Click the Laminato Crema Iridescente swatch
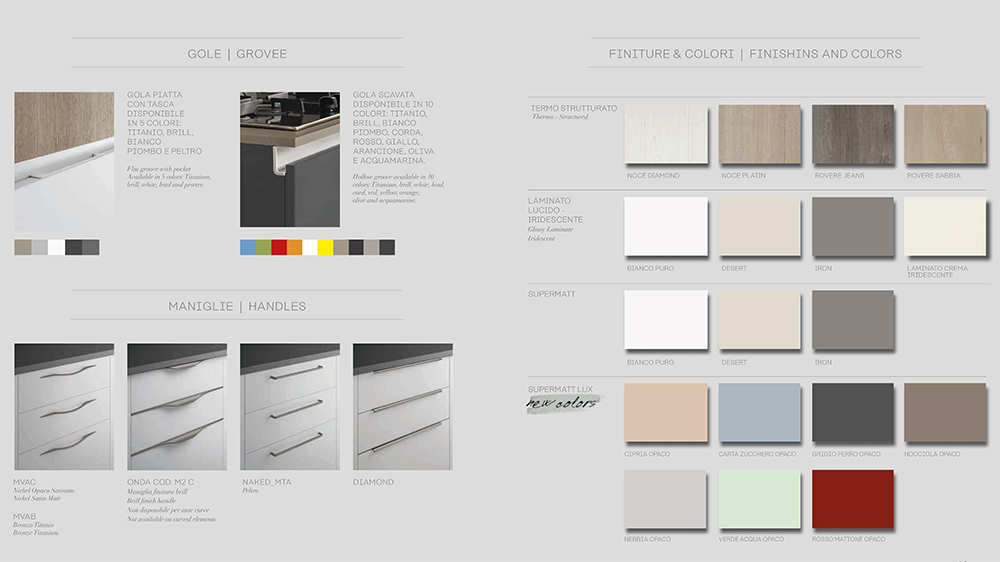Image resolution: width=1000 pixels, height=562 pixels. (945, 227)
